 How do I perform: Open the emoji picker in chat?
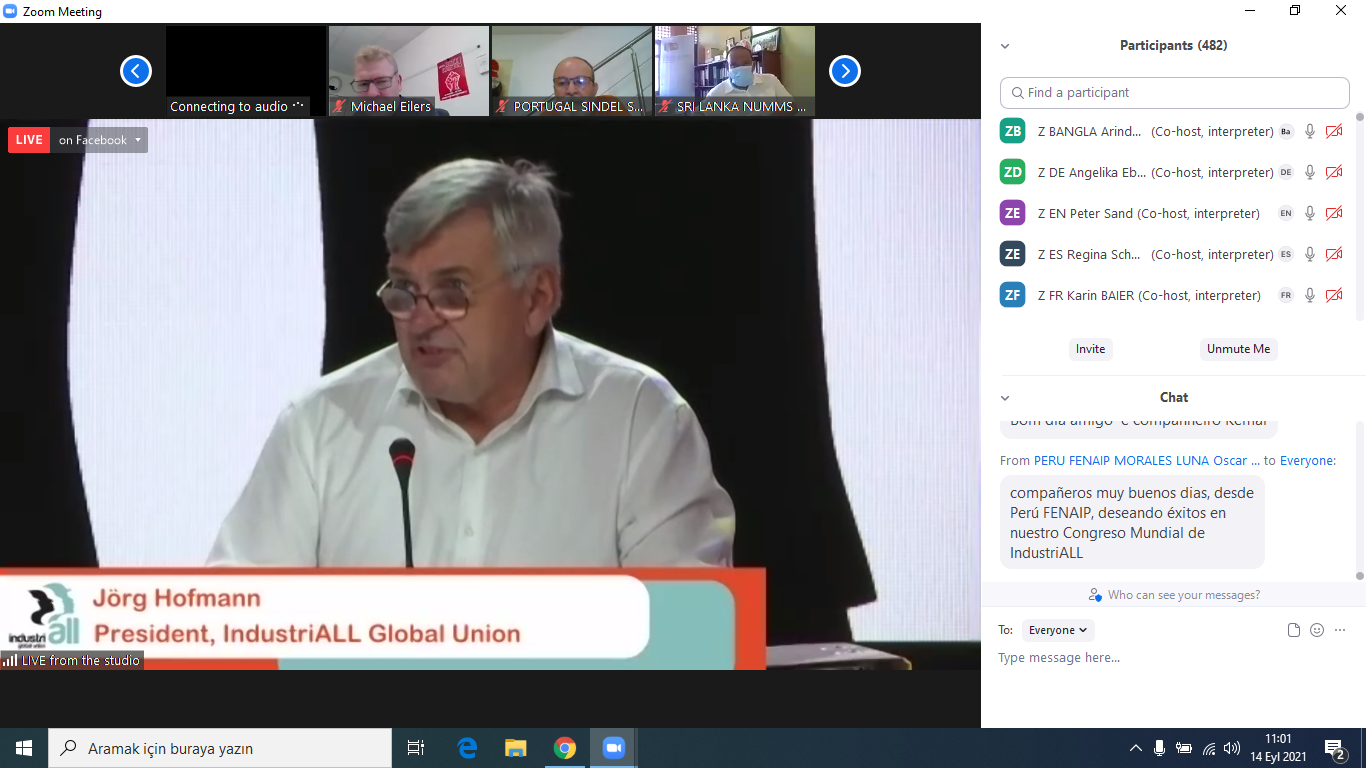point(1317,630)
